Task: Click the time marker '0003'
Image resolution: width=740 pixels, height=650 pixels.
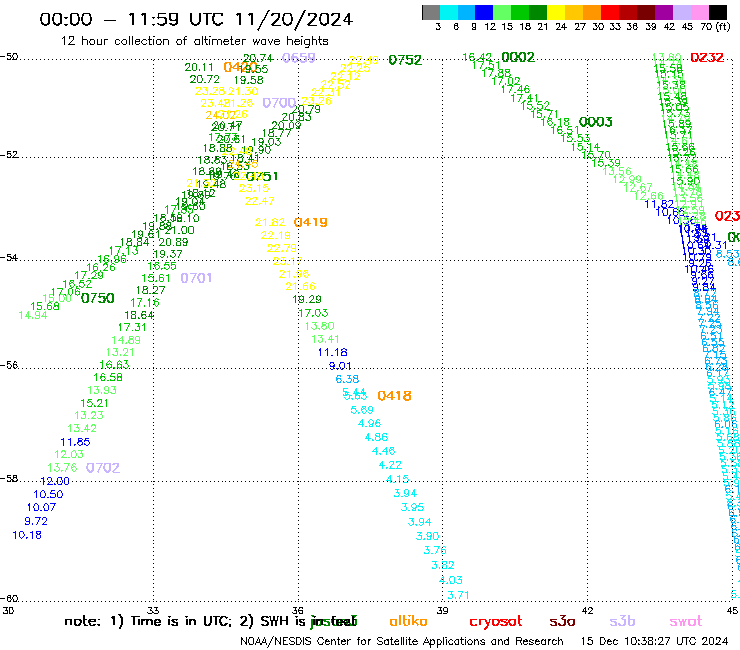Action: 595,122
